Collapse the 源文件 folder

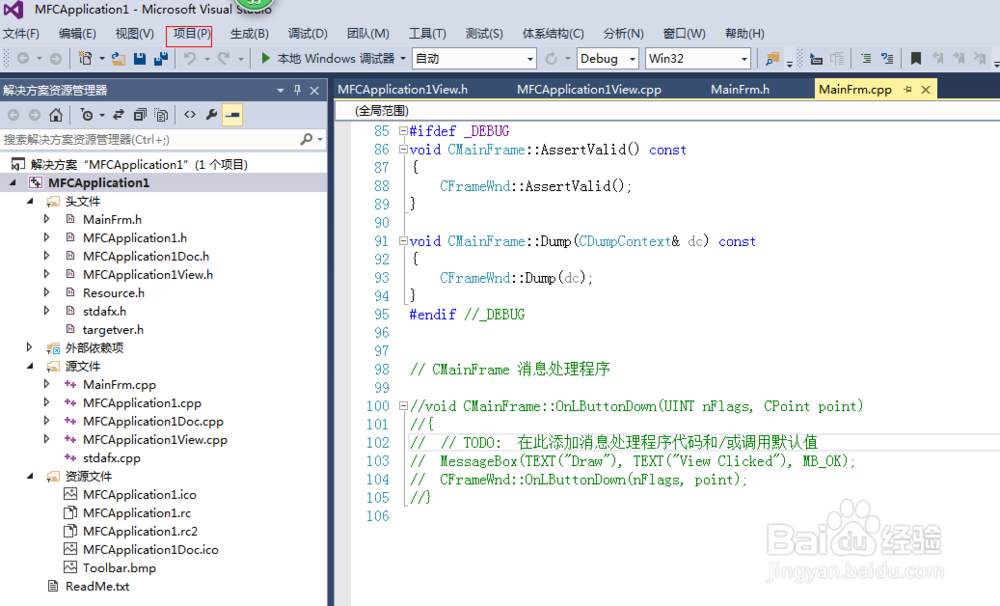click(x=30, y=366)
